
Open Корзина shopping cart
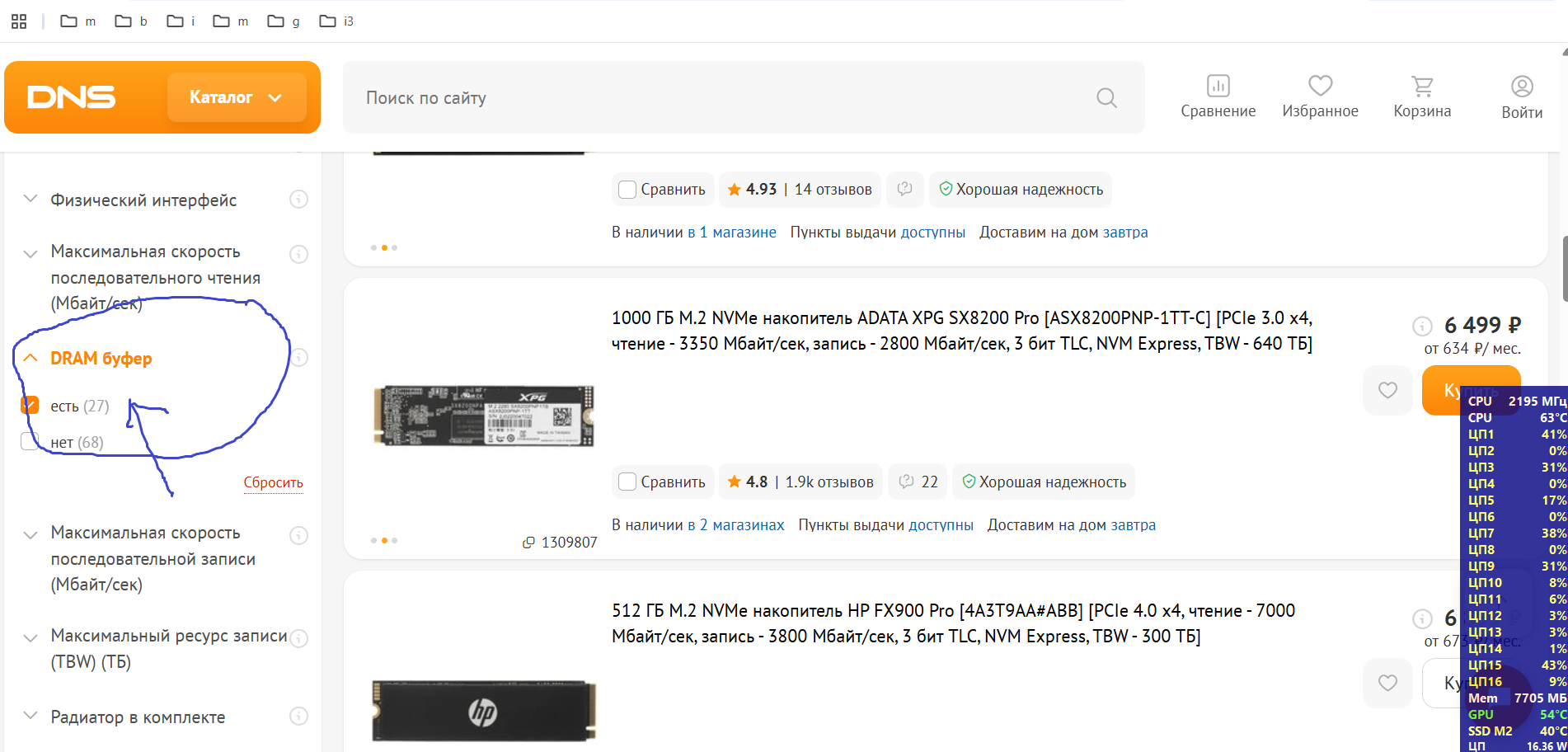coord(1422,97)
